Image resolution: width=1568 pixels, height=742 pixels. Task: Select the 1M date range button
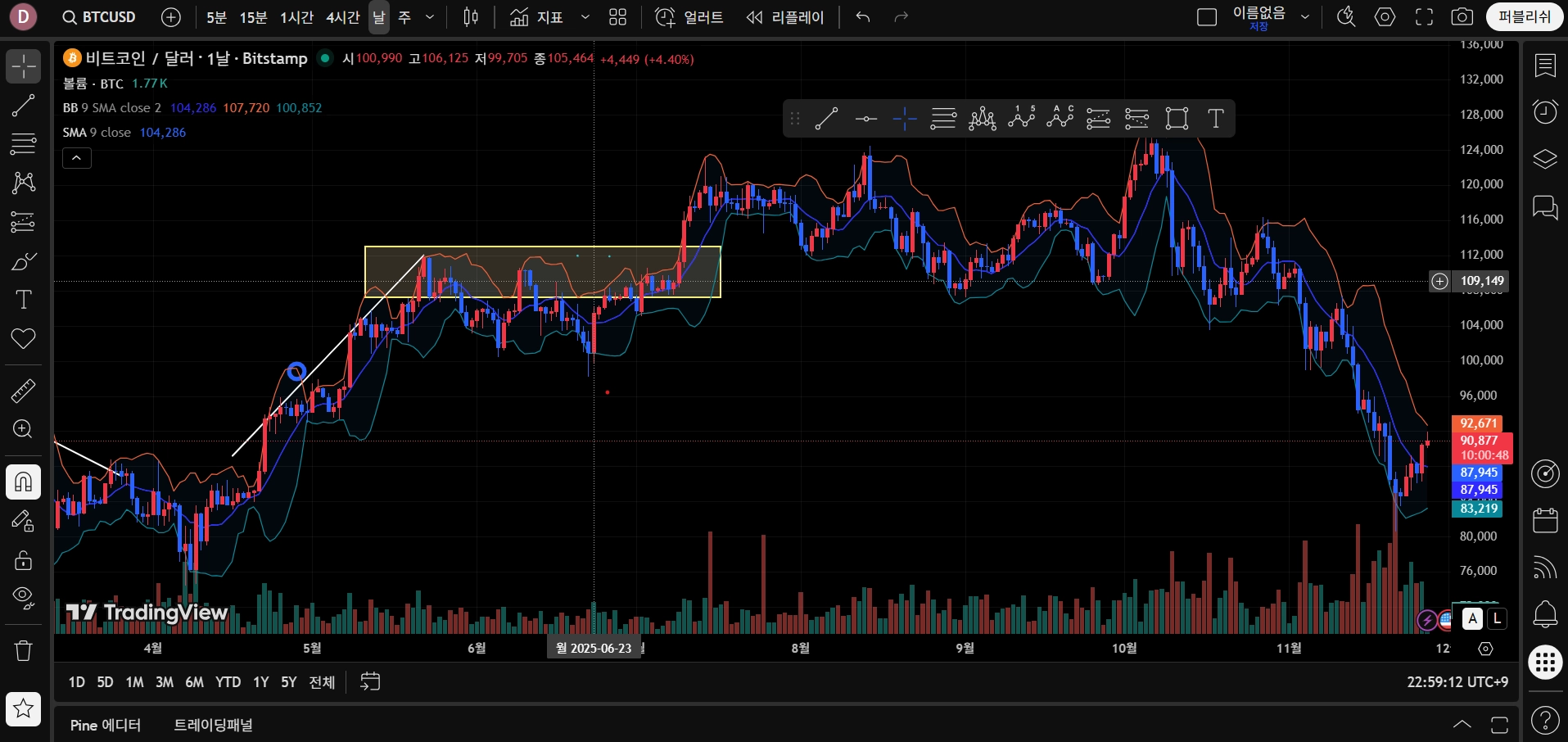coord(134,682)
